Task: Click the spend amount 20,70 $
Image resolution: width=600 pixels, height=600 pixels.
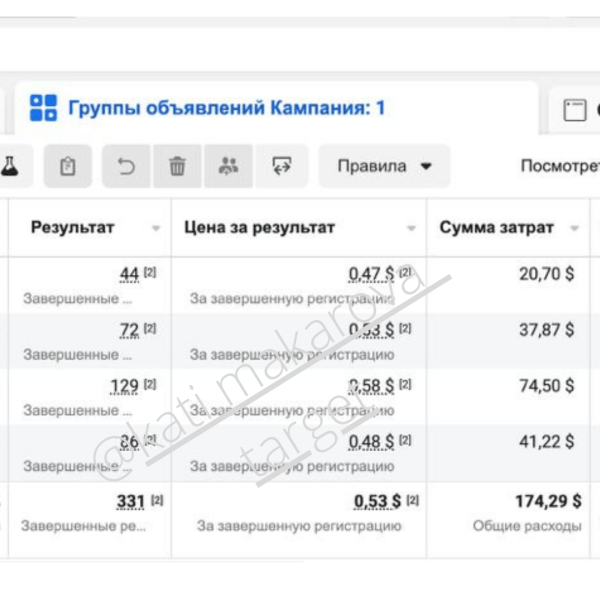Action: click(x=546, y=274)
